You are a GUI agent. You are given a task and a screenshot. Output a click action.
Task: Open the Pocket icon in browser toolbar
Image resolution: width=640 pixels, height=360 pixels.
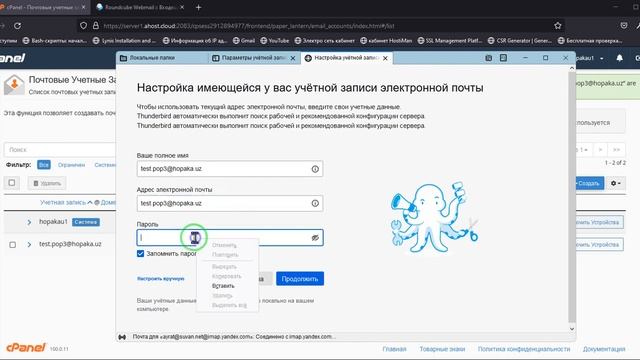tap(624, 26)
